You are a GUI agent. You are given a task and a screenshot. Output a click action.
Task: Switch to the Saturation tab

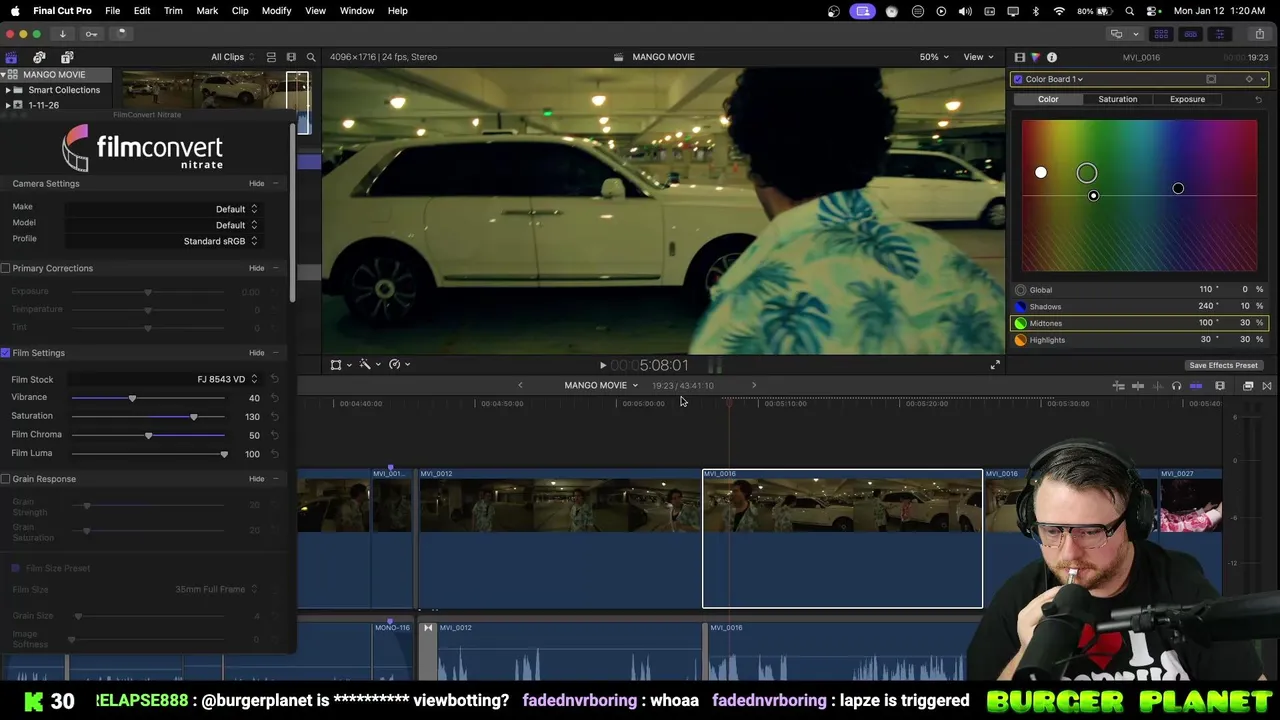(x=1117, y=99)
